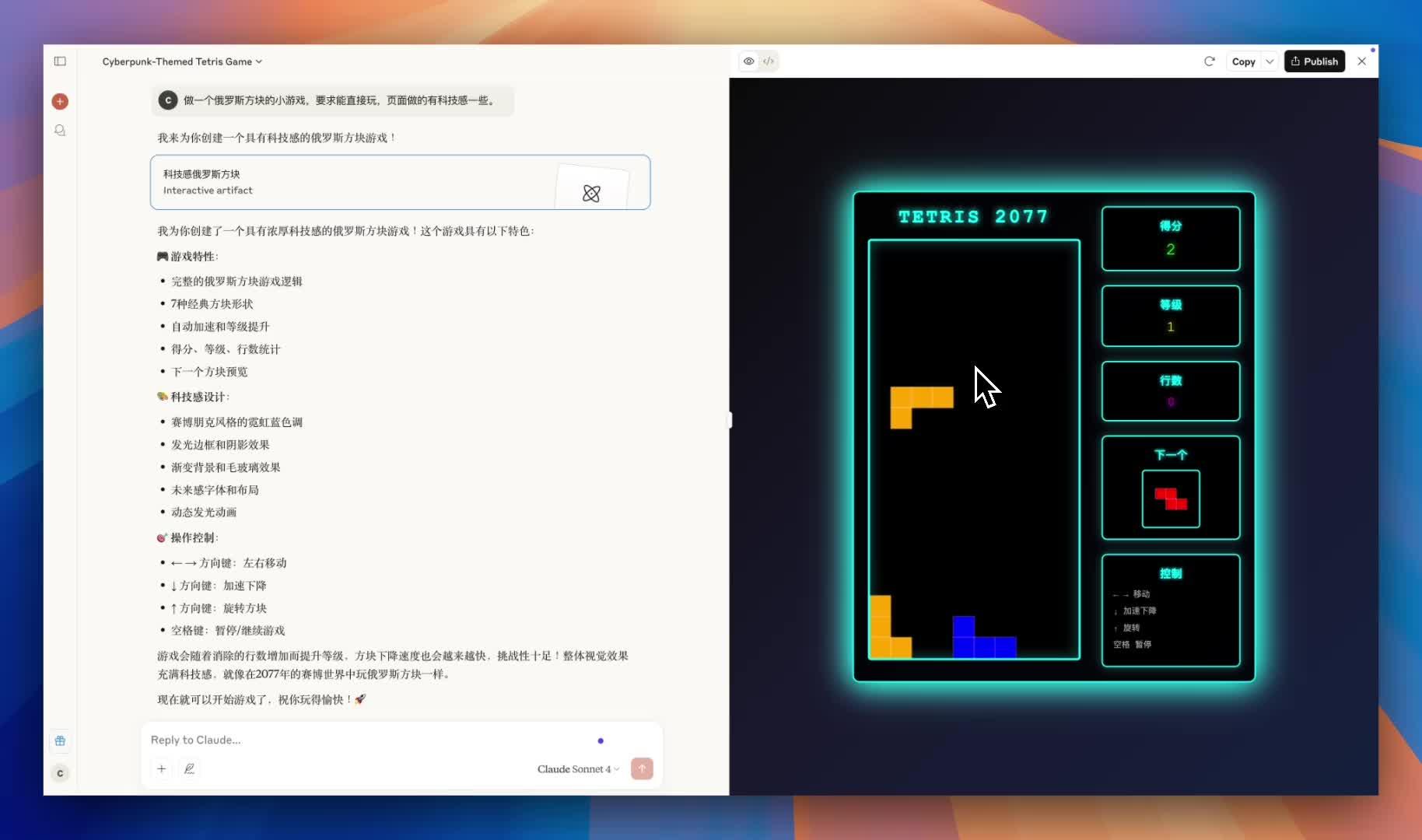Expand the Copy button dropdown arrow
This screenshot has height=840, width=1422.
[1270, 61]
